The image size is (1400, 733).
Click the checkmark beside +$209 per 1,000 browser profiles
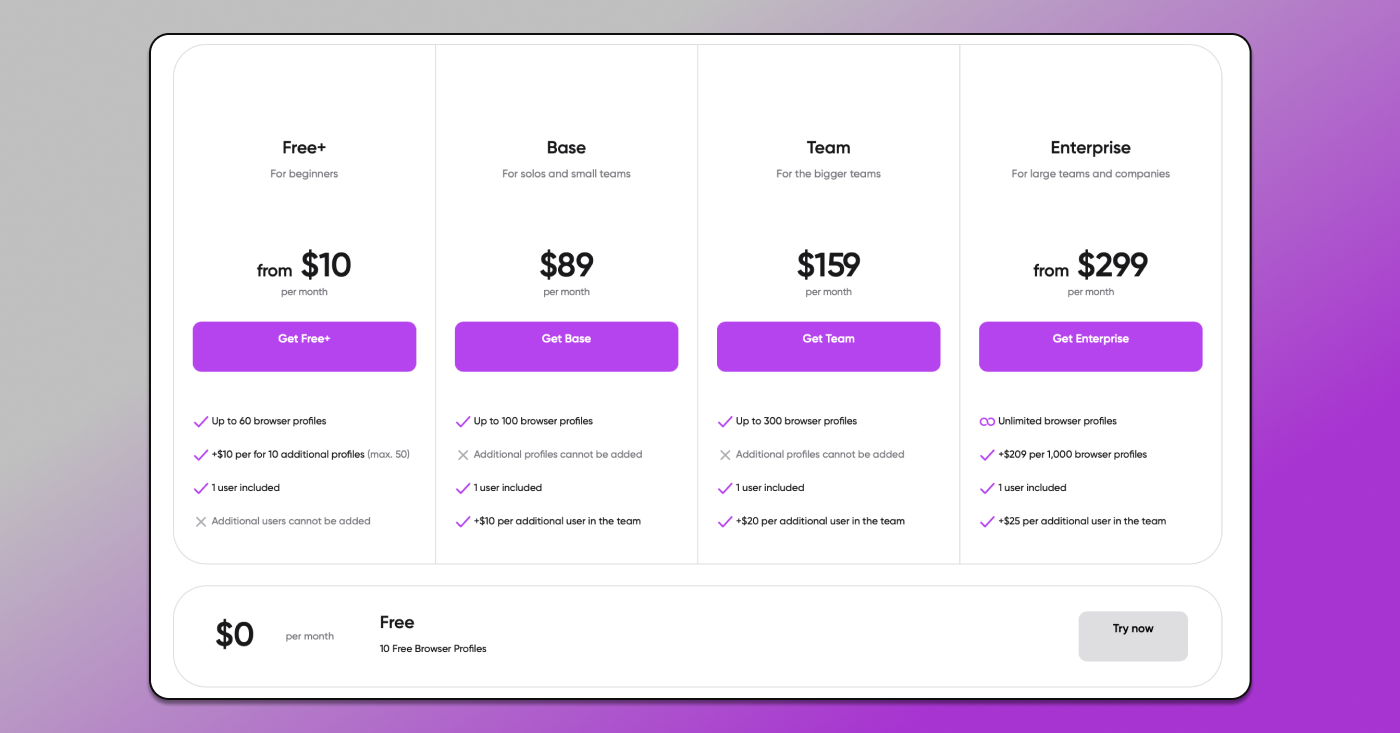pyautogui.click(x=988, y=454)
